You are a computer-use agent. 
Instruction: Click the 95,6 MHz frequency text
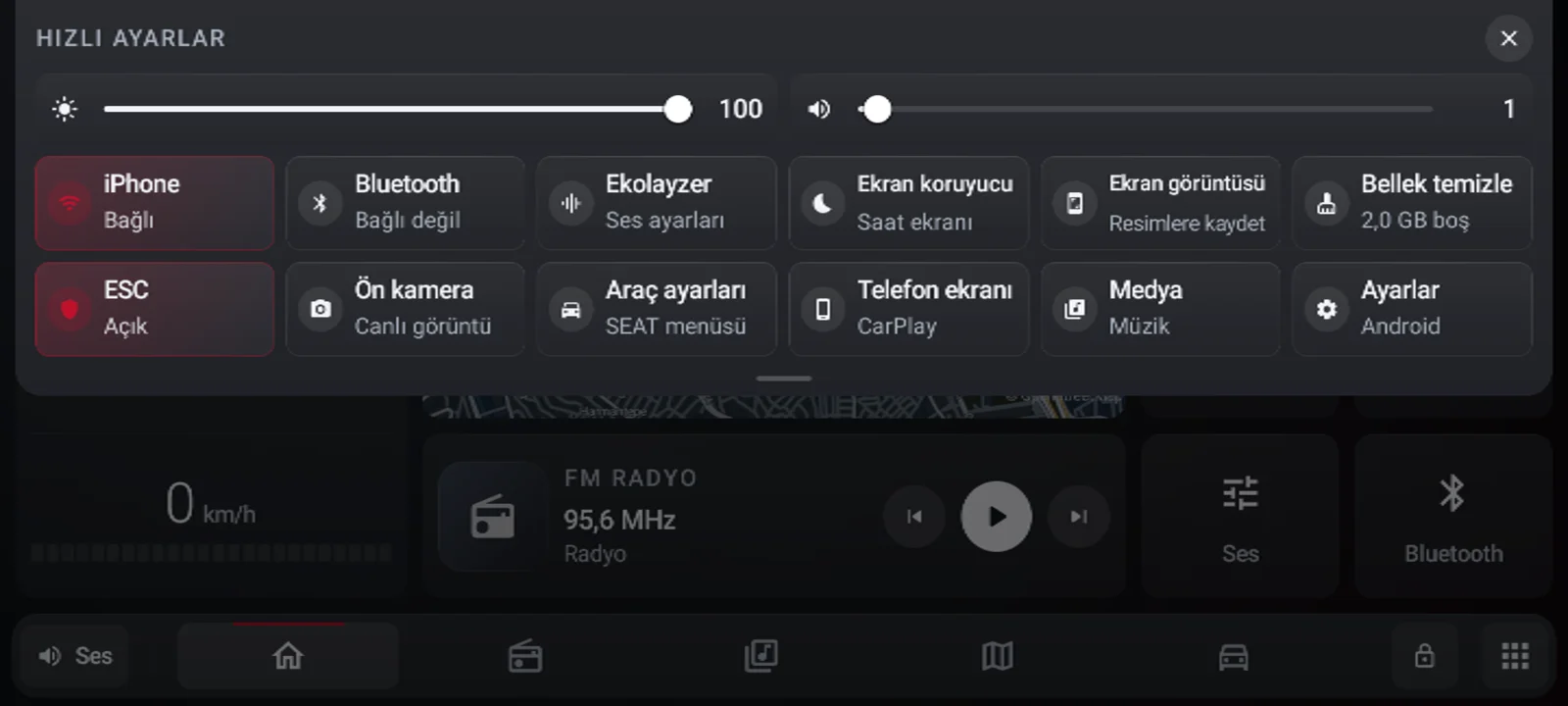(x=619, y=520)
